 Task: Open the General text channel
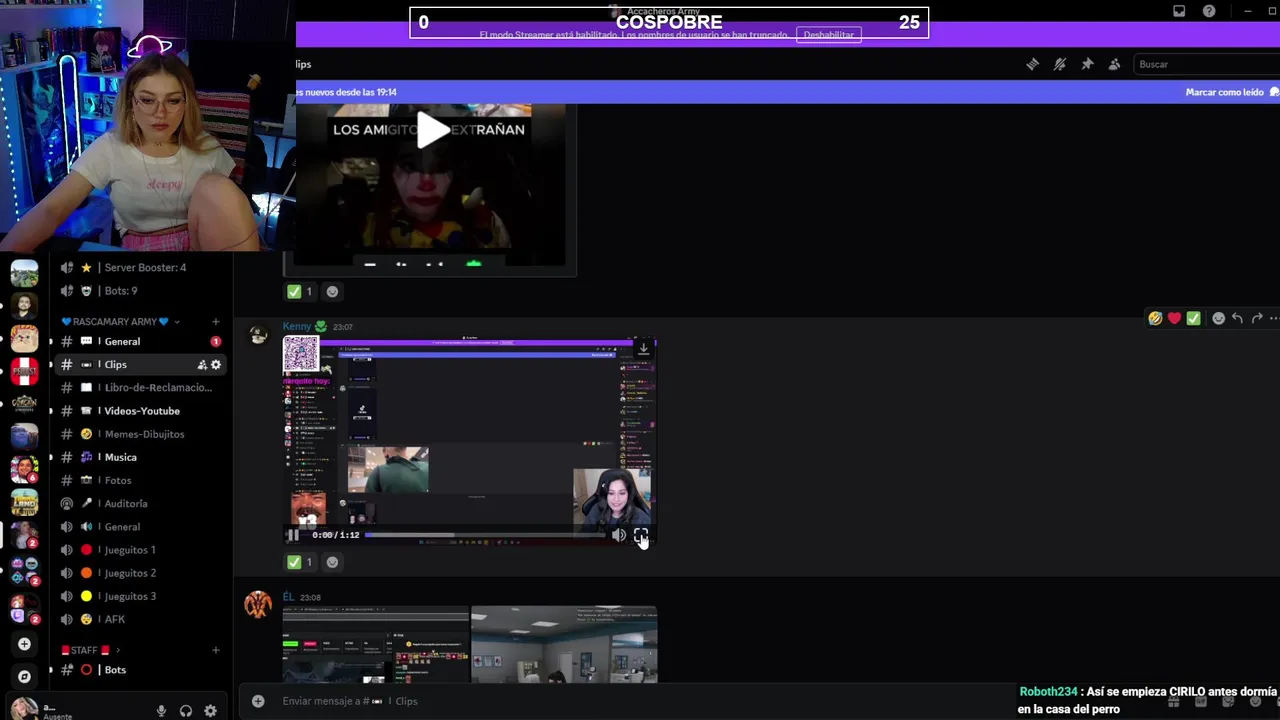[140, 341]
